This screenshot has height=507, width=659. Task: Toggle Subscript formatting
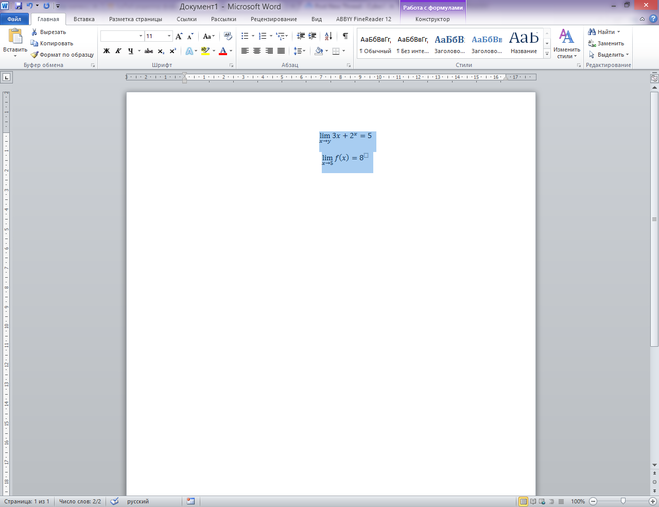pos(161,51)
